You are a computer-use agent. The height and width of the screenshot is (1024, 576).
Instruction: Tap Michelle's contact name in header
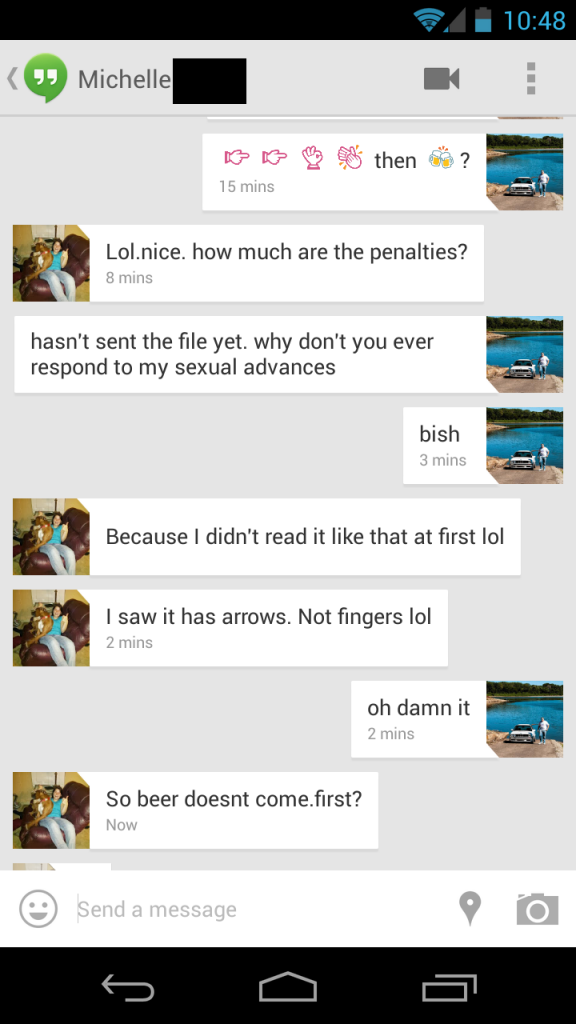pos(124,80)
